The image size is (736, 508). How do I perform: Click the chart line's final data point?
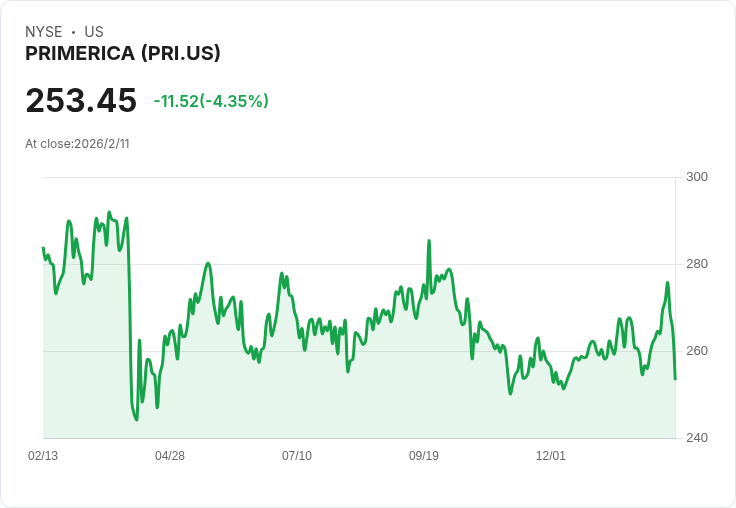pos(675,379)
